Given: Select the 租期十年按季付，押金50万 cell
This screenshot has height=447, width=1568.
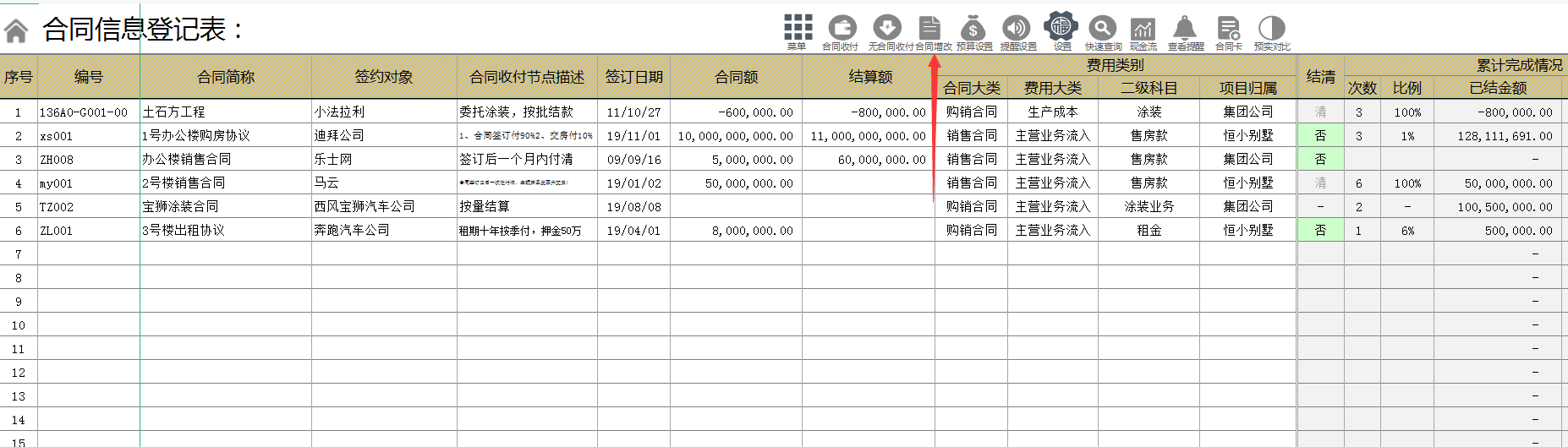Looking at the screenshot, I should (527, 230).
